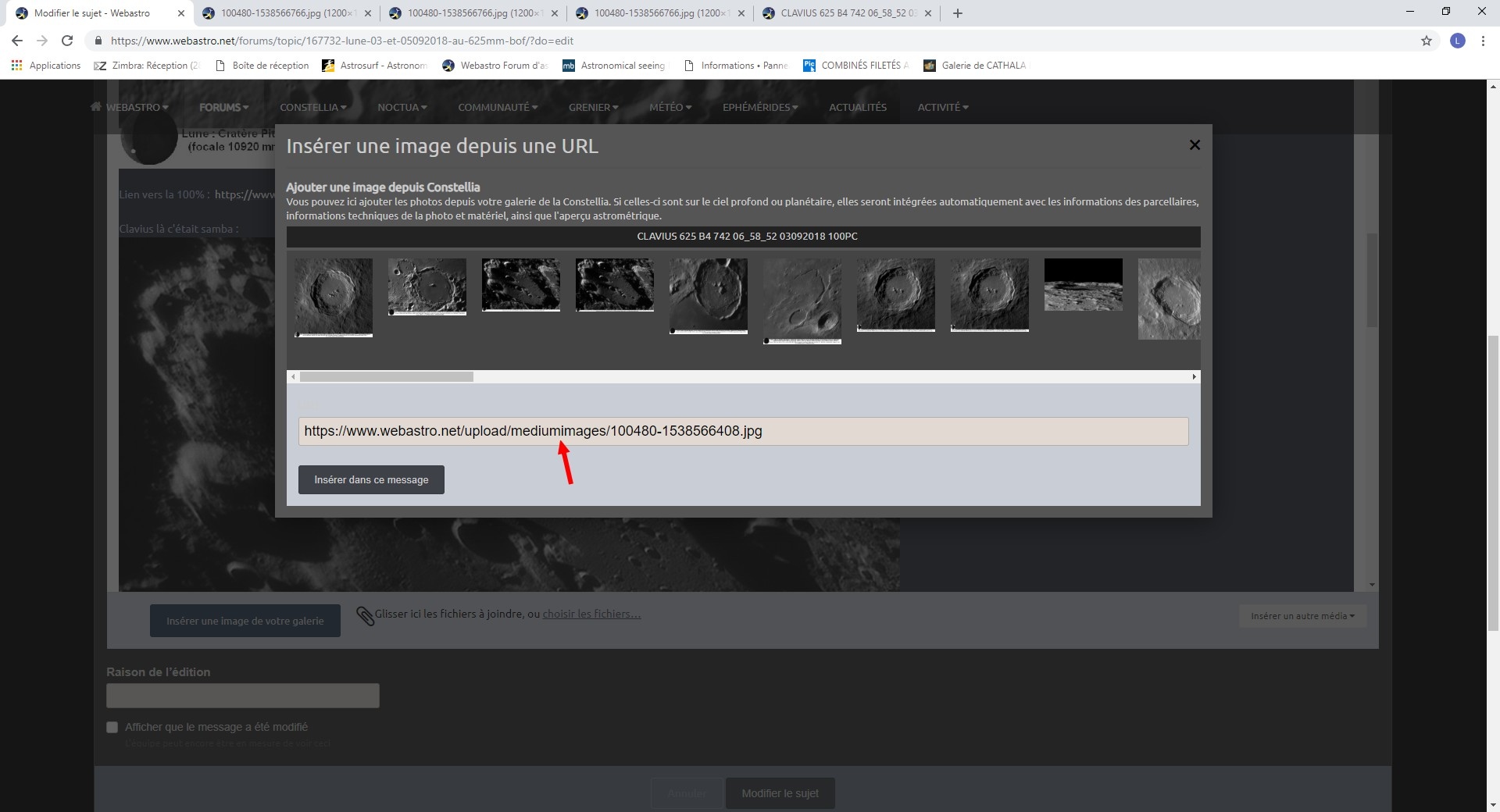Select the lunar limb with black sky thumbnail
This screenshot has height=812, width=1500.
click(x=1084, y=285)
